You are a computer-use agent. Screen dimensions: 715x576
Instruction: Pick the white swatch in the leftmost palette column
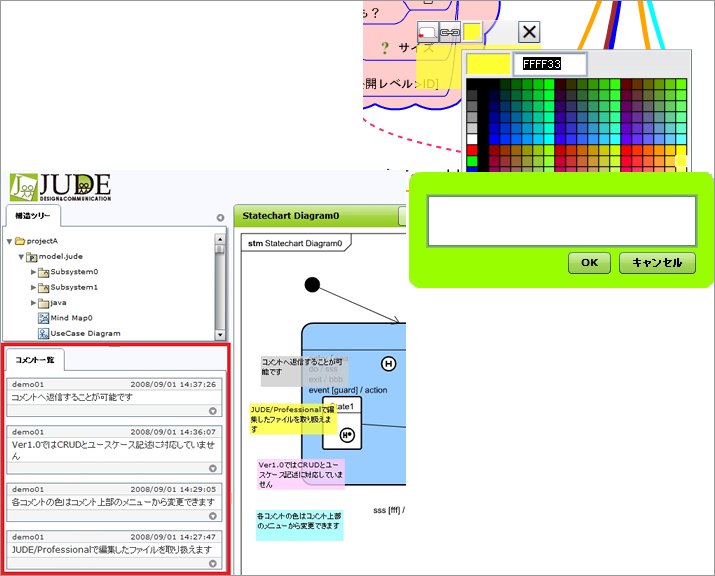[472, 139]
